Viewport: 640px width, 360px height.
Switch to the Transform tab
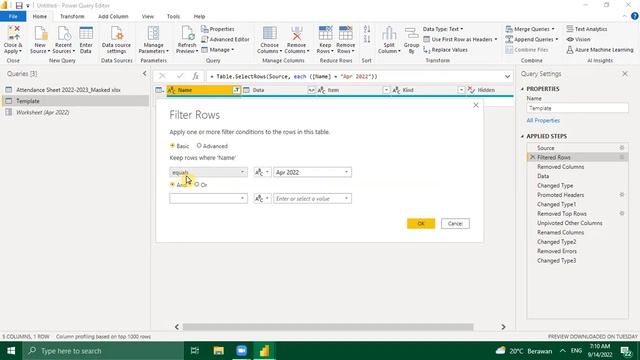click(72, 16)
